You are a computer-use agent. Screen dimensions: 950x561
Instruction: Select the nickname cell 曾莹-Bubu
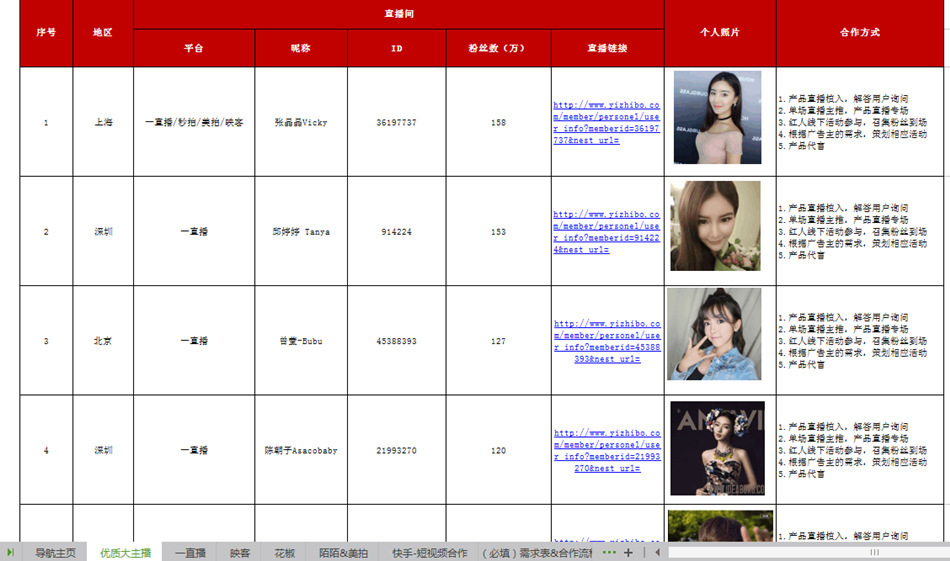[x=301, y=340]
